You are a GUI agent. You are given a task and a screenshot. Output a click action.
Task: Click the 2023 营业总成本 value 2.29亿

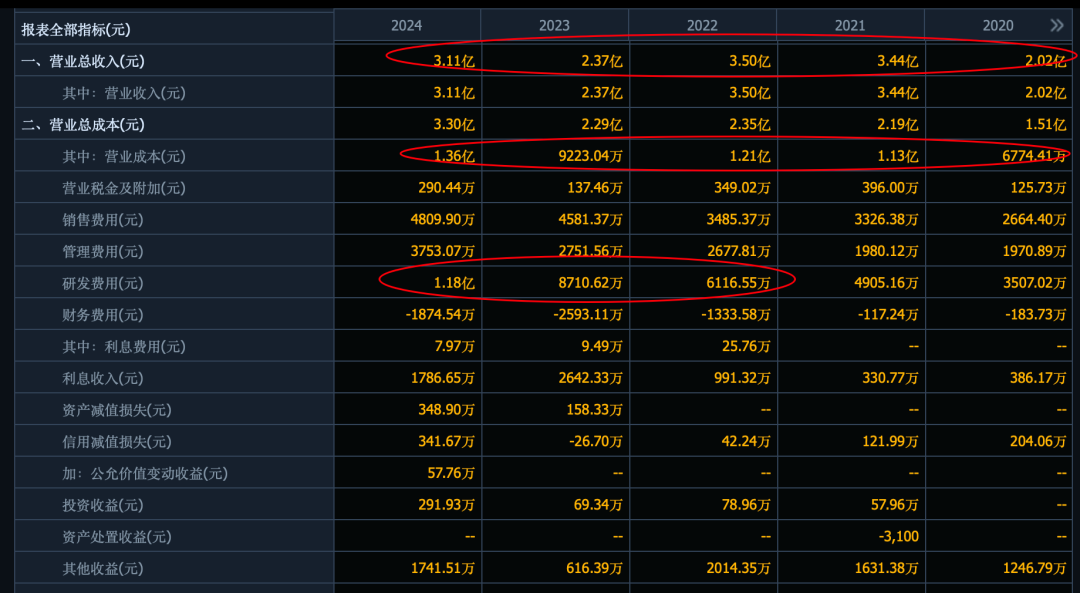tap(602, 125)
